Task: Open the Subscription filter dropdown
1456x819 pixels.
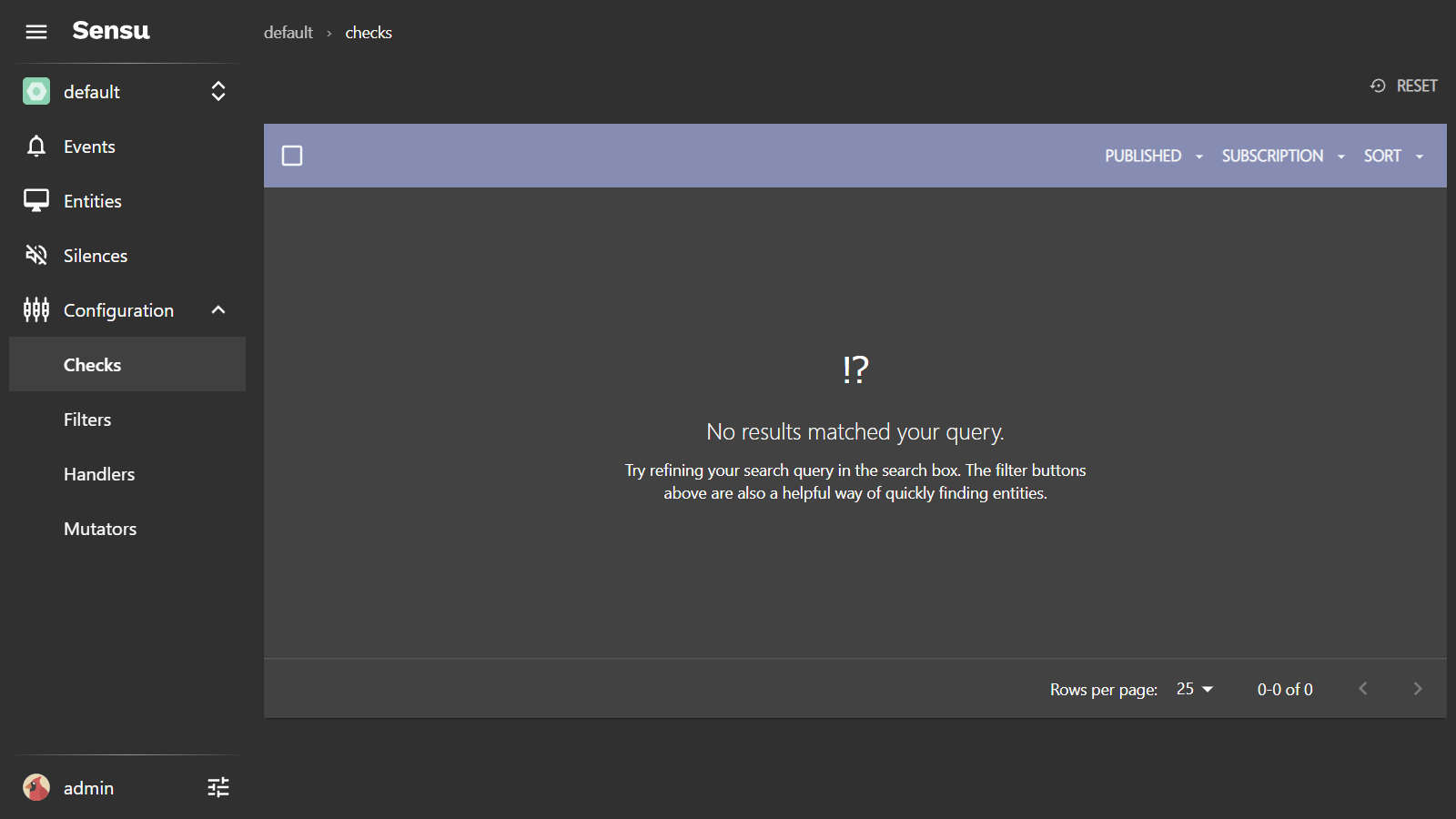Action: (x=1282, y=156)
